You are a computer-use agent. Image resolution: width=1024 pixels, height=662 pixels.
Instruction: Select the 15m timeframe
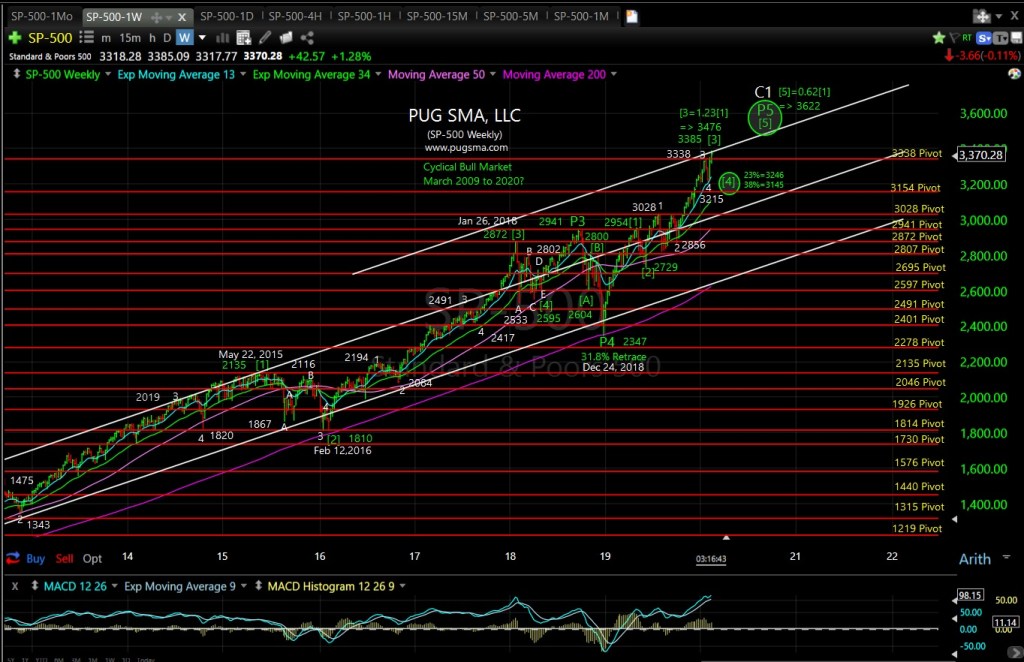tap(130, 38)
